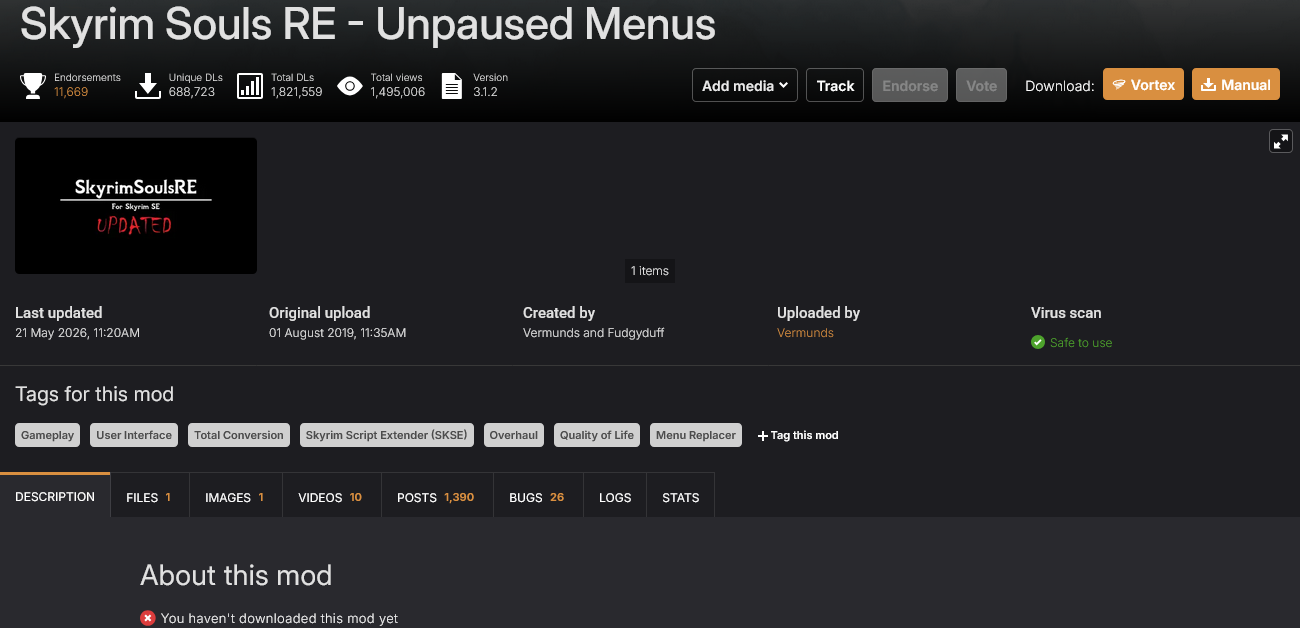This screenshot has height=628, width=1300.
Task: Open the Safe to use virus scan link
Action: coord(1080,343)
